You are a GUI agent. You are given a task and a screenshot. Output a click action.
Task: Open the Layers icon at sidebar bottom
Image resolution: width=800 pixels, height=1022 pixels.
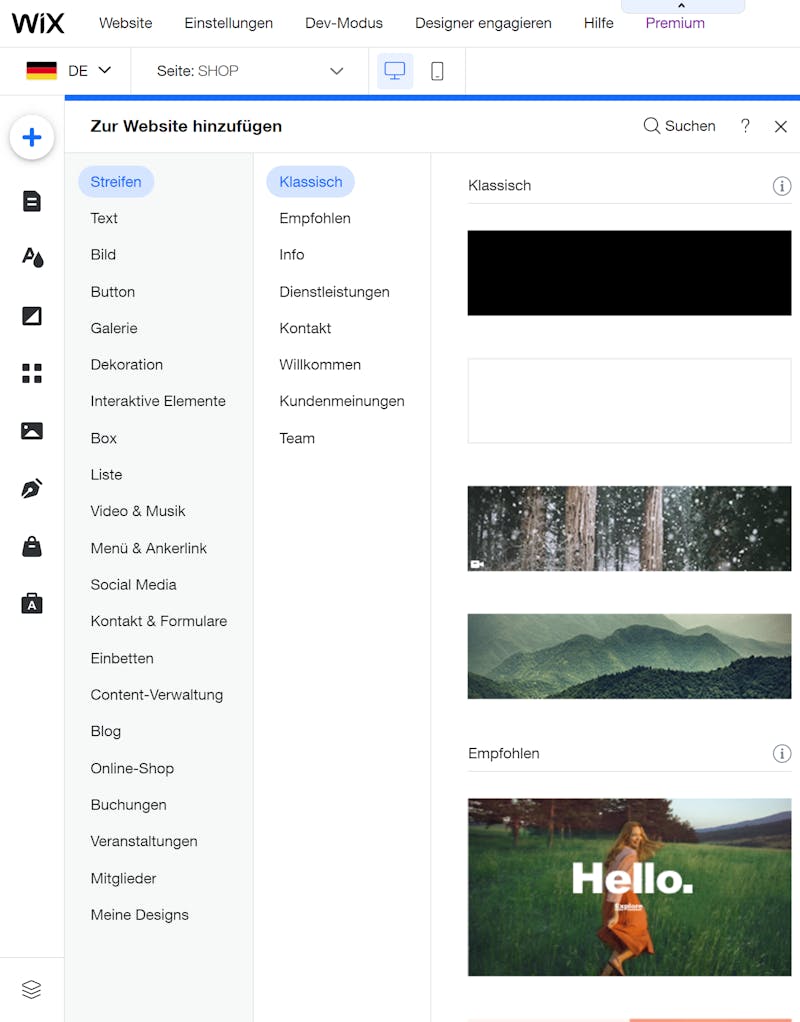tap(31, 989)
